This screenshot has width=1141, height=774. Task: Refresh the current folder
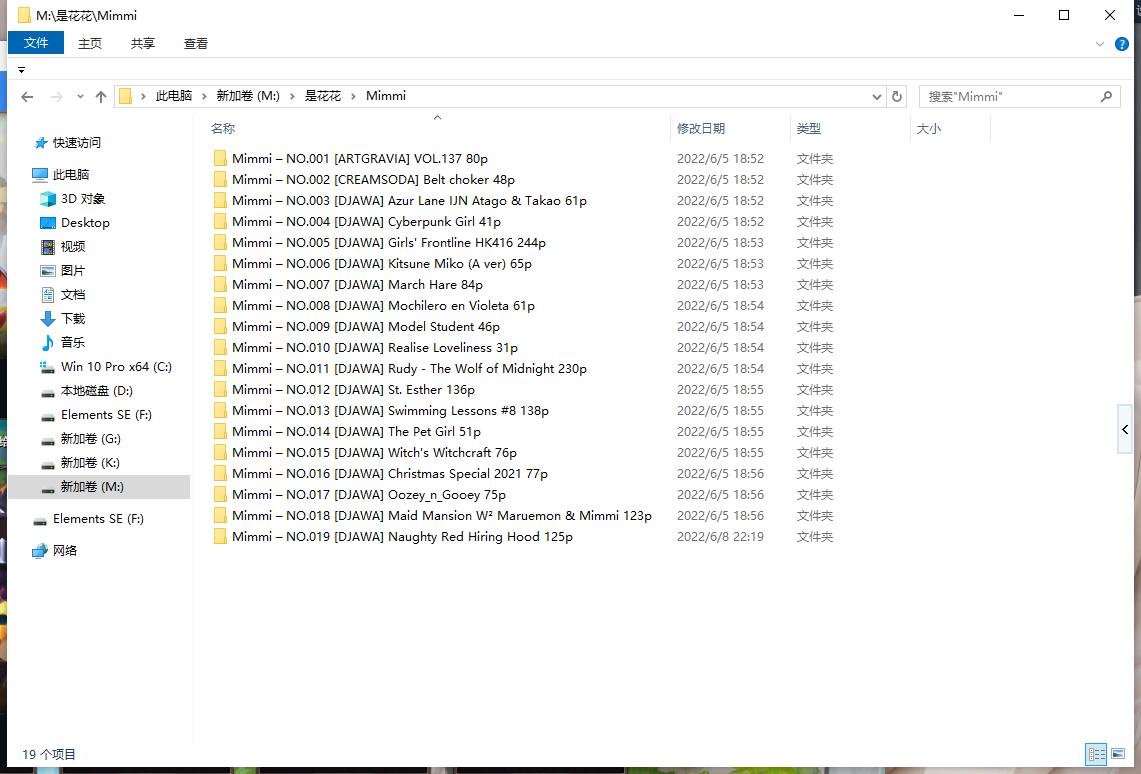coord(896,97)
